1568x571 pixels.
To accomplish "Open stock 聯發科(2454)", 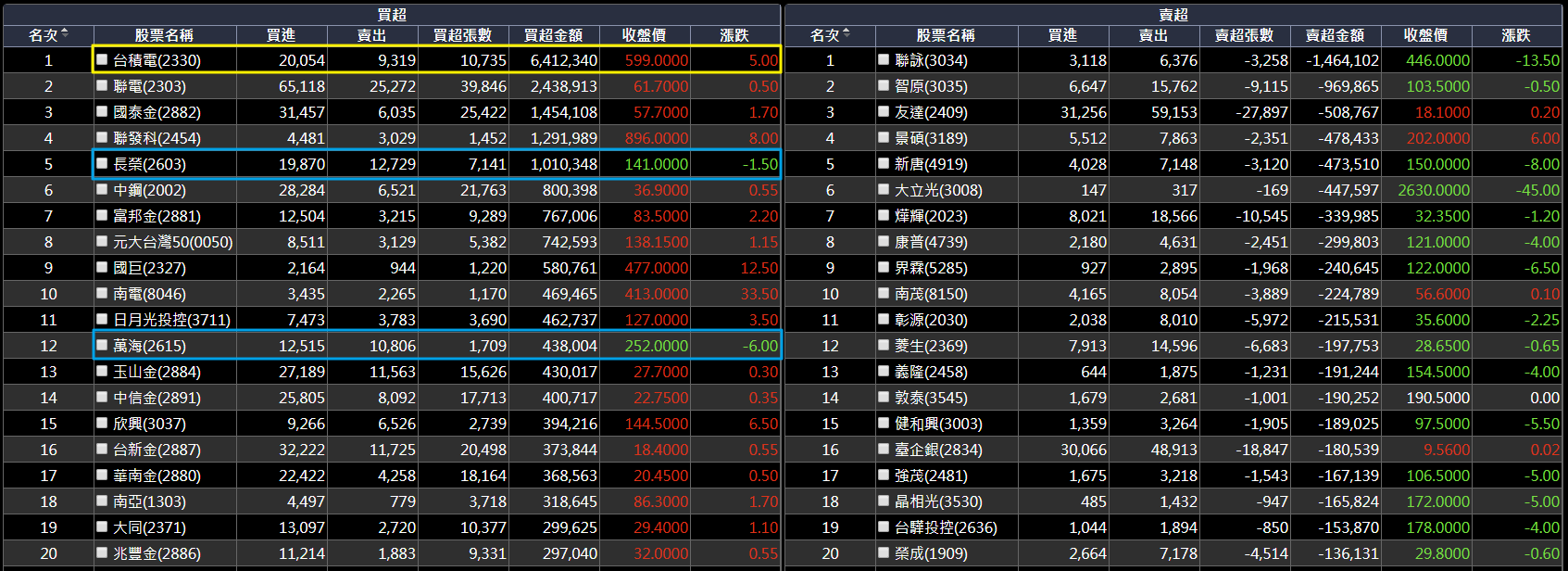I will tap(157, 138).
